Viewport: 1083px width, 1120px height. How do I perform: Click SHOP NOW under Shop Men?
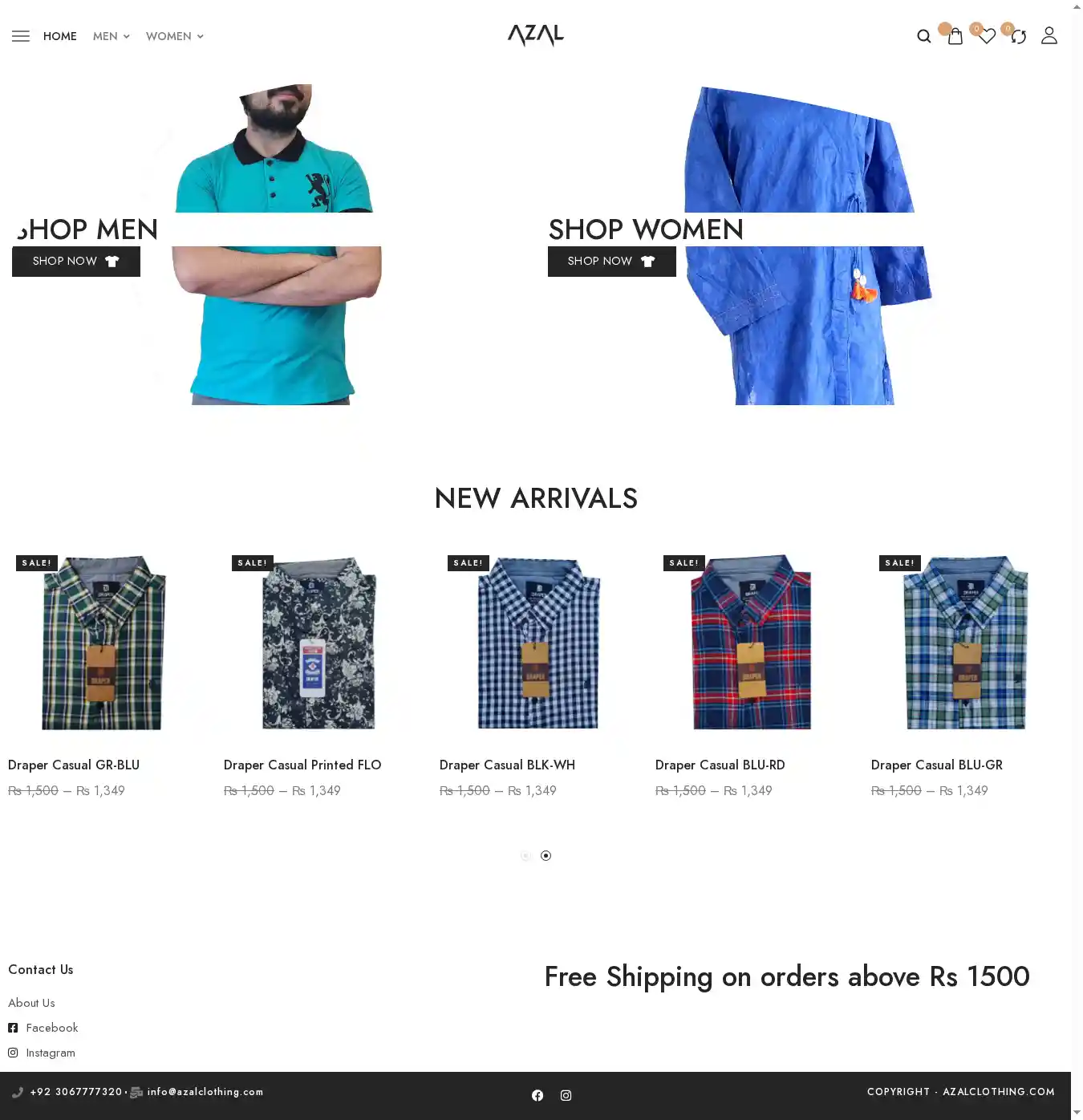[76, 262]
